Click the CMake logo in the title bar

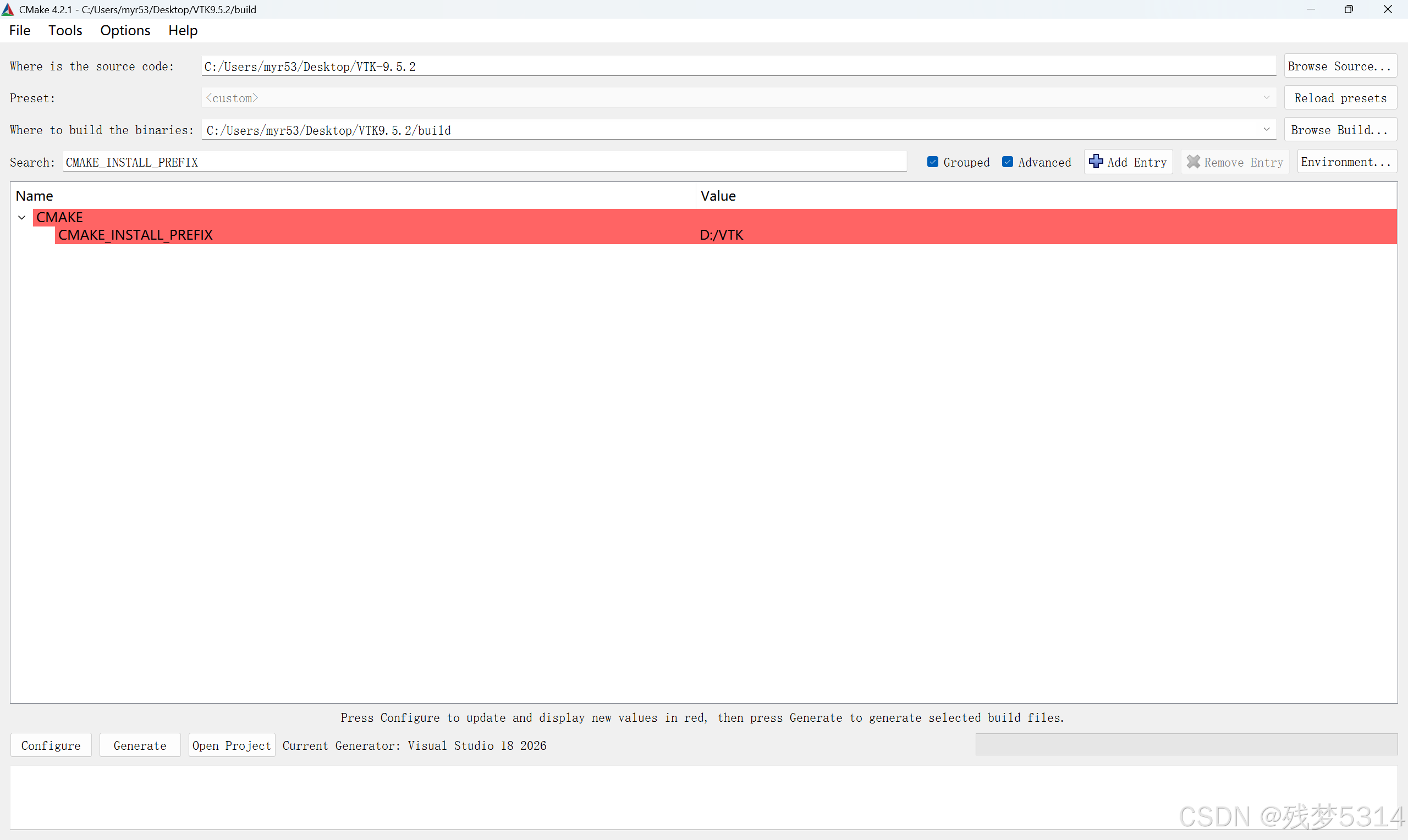pyautogui.click(x=8, y=9)
